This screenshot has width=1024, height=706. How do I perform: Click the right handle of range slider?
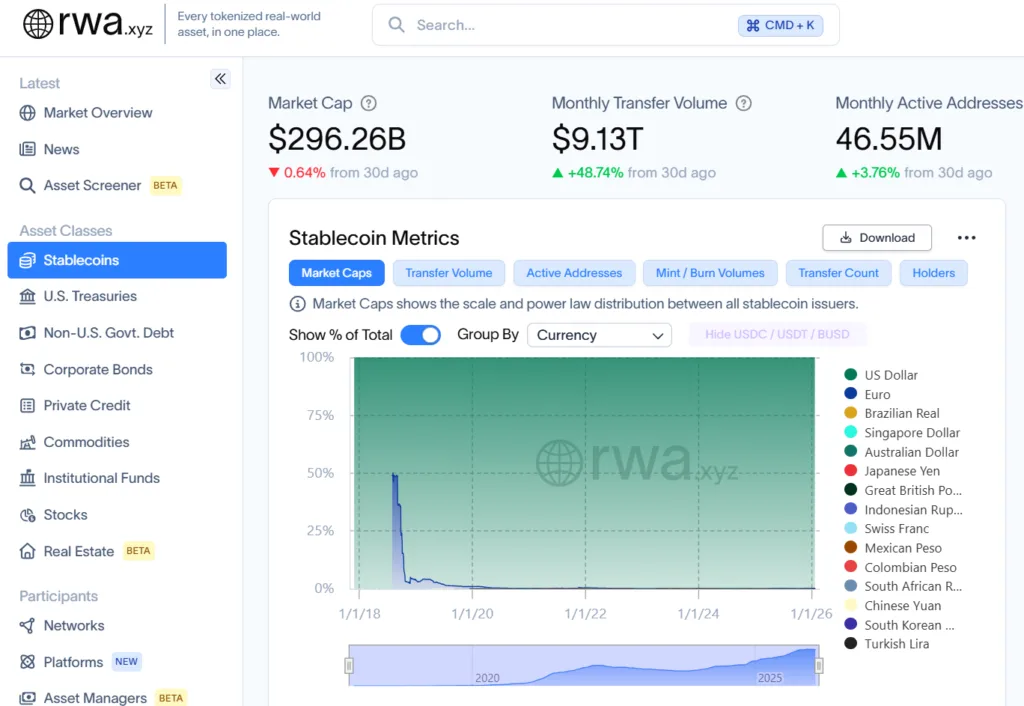click(x=818, y=665)
